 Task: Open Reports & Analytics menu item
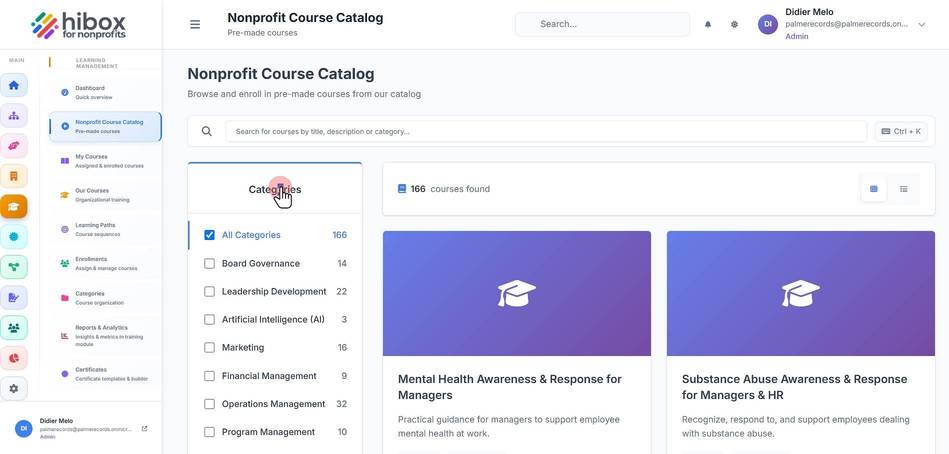pyautogui.click(x=105, y=335)
